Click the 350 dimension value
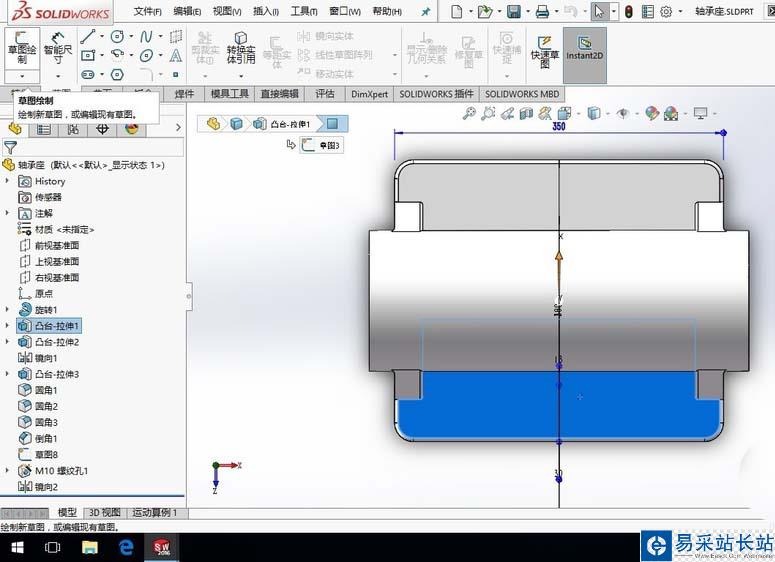Screen dimensions: 775x562 (x=559, y=126)
